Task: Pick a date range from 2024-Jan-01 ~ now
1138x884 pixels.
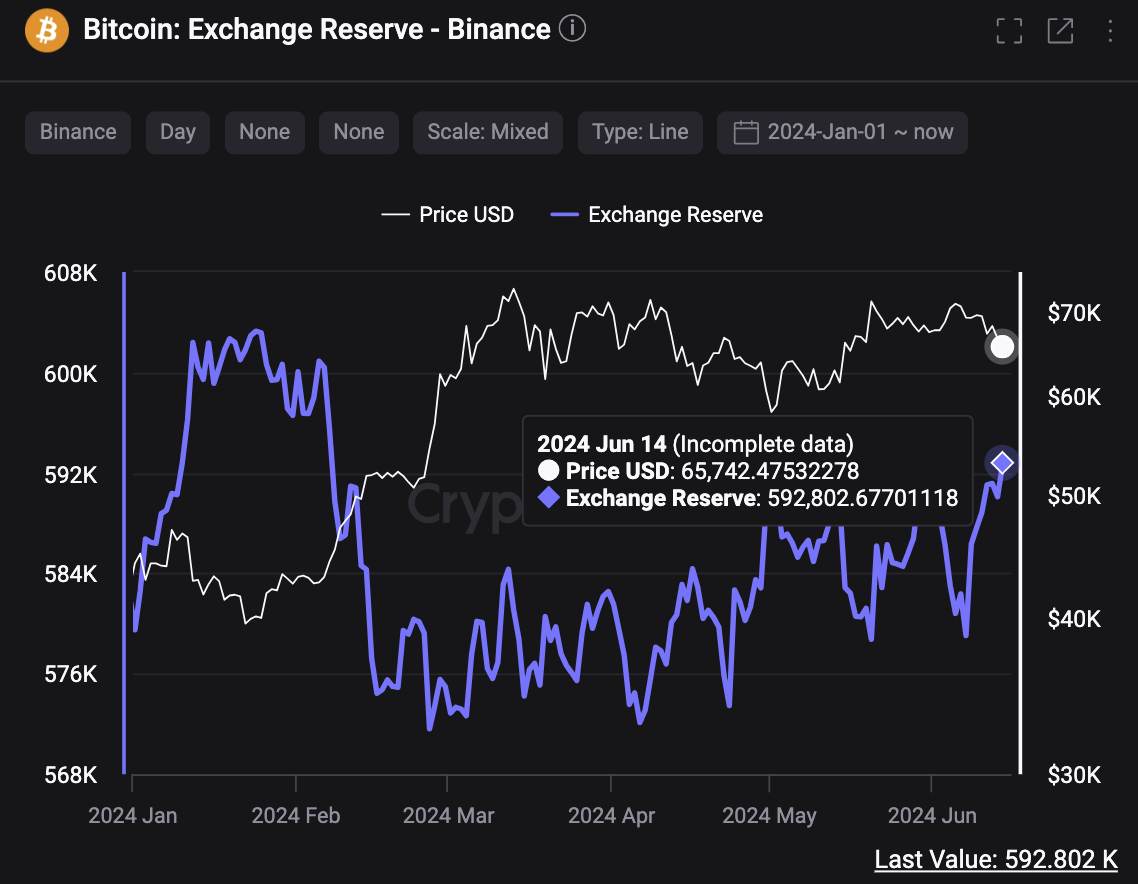Action: (x=842, y=132)
